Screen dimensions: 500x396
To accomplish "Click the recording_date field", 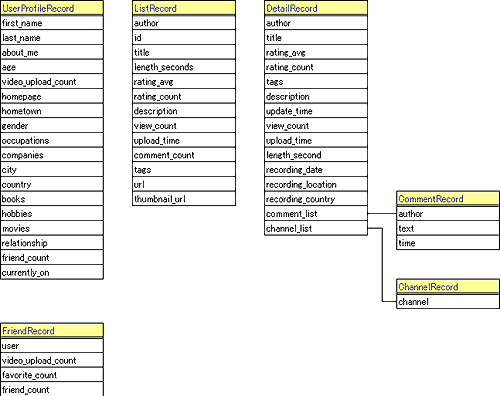I will click(316, 169).
